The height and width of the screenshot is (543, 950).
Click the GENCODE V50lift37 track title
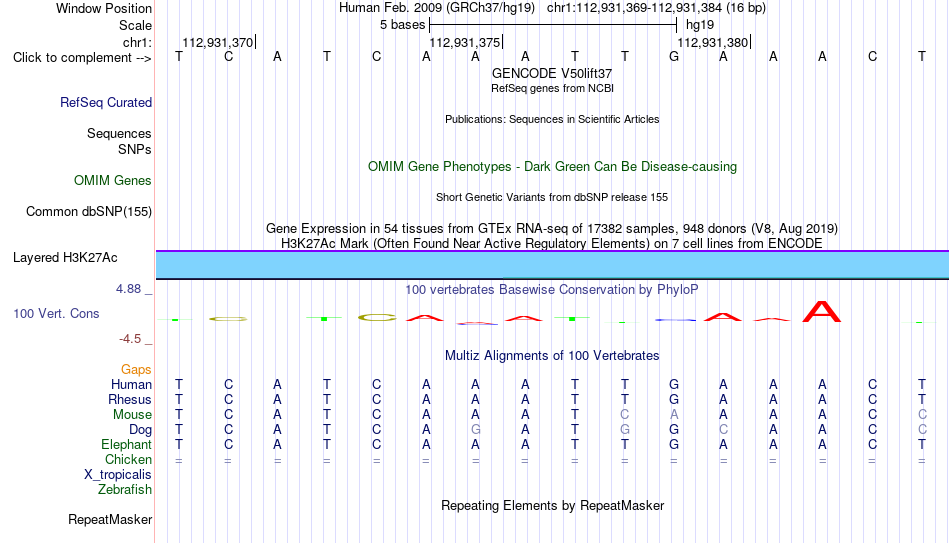coord(552,73)
